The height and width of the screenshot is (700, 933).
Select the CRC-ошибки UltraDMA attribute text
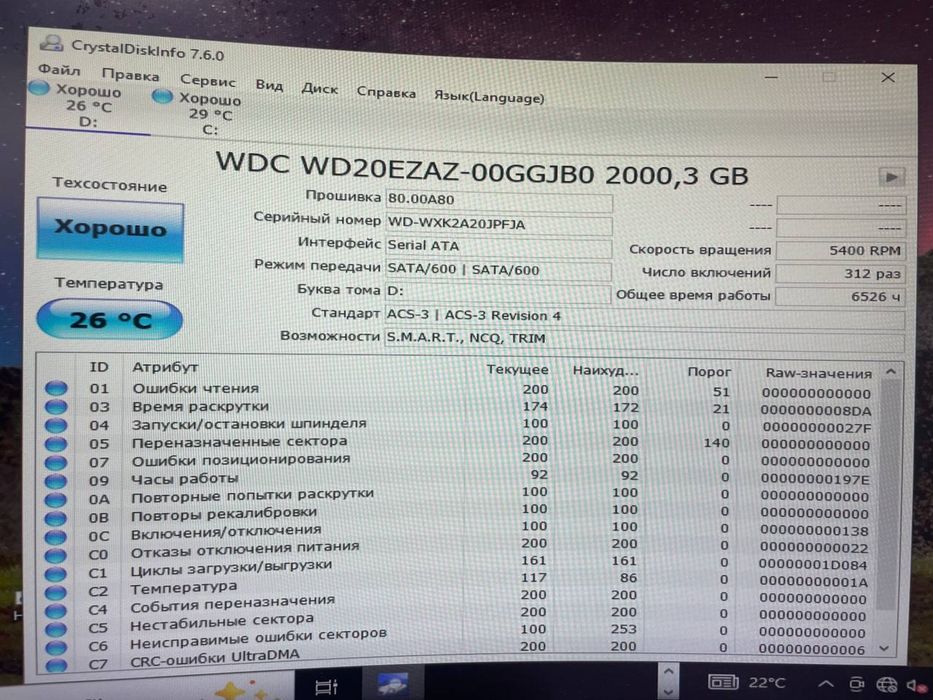[x=215, y=657]
